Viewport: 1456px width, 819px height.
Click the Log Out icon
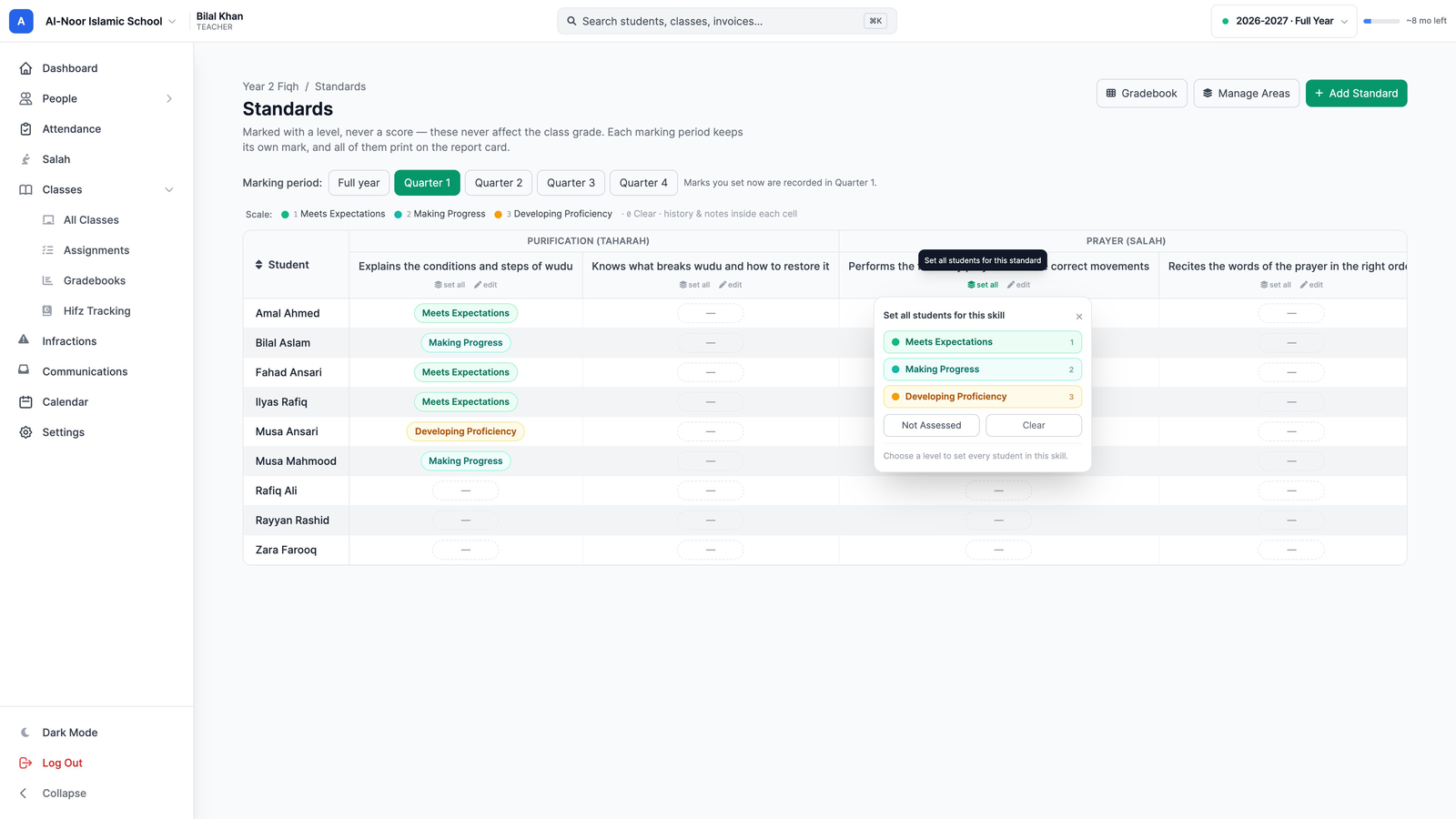(25, 763)
